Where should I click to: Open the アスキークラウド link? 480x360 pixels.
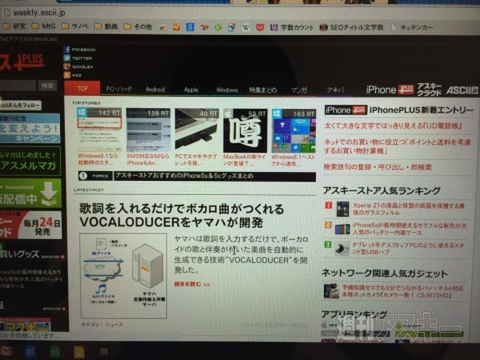click(x=429, y=89)
